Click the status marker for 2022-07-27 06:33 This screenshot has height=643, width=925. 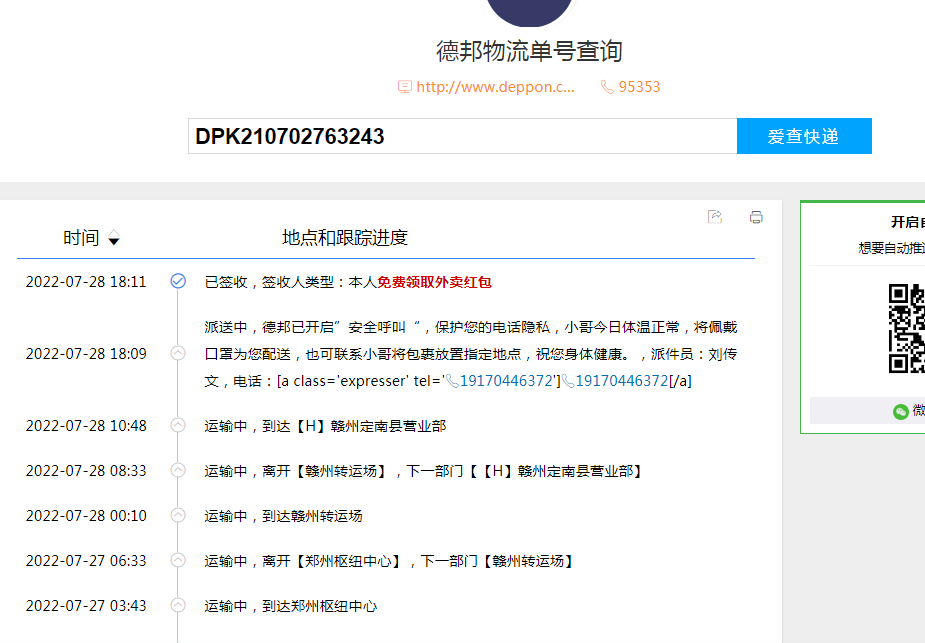[178, 560]
